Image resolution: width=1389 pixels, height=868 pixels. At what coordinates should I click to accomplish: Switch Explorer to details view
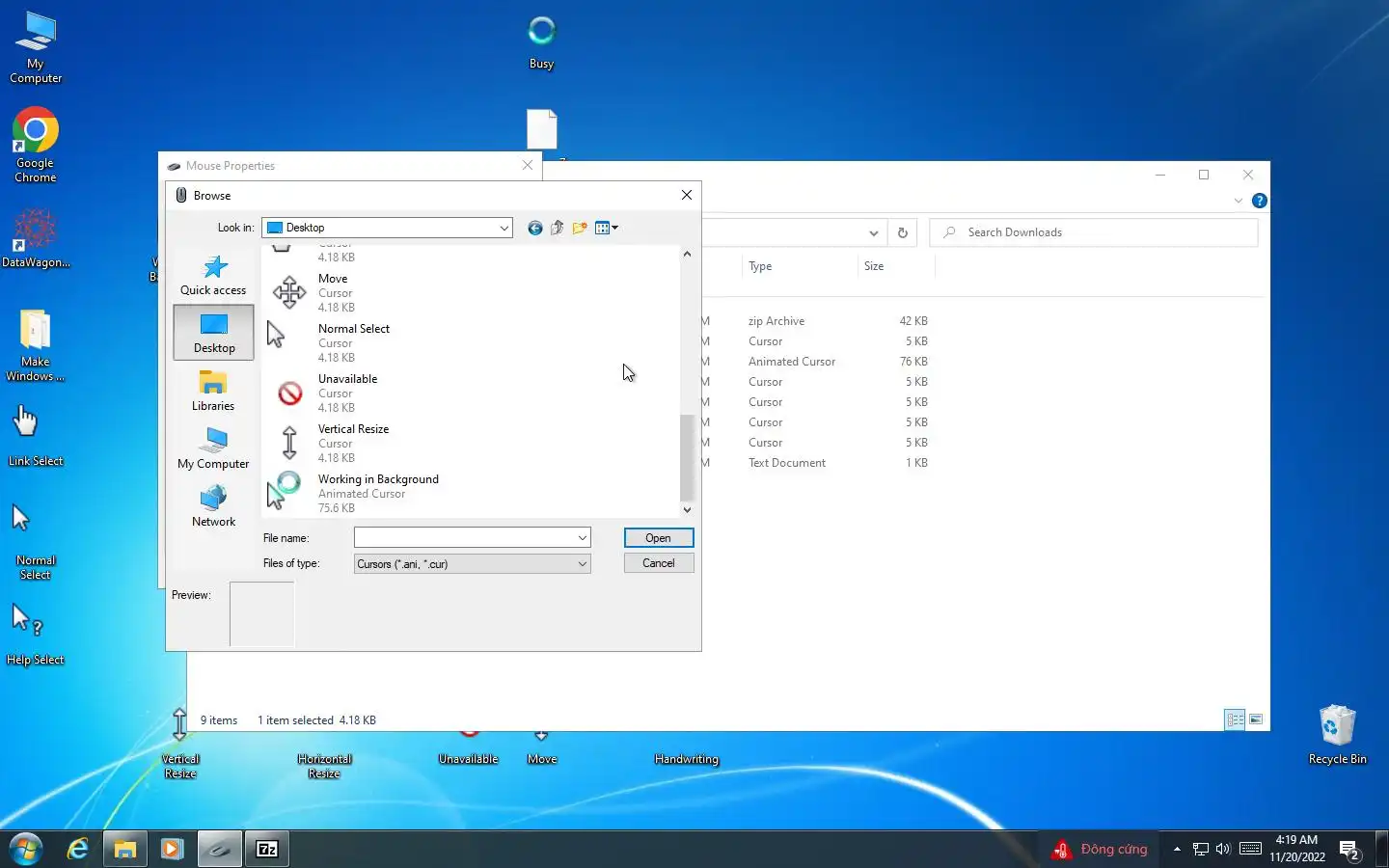pos(1236,719)
